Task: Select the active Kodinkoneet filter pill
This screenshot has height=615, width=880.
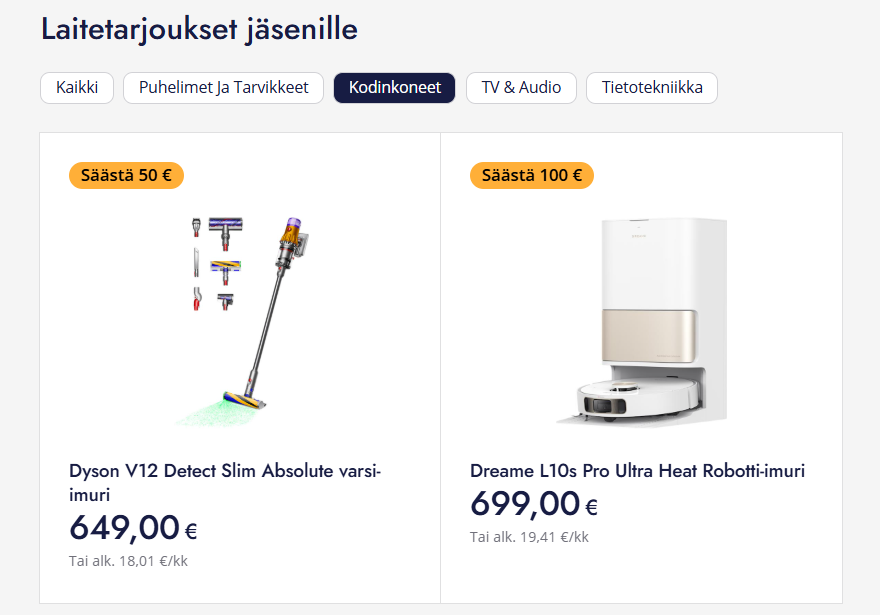Action: coord(395,88)
